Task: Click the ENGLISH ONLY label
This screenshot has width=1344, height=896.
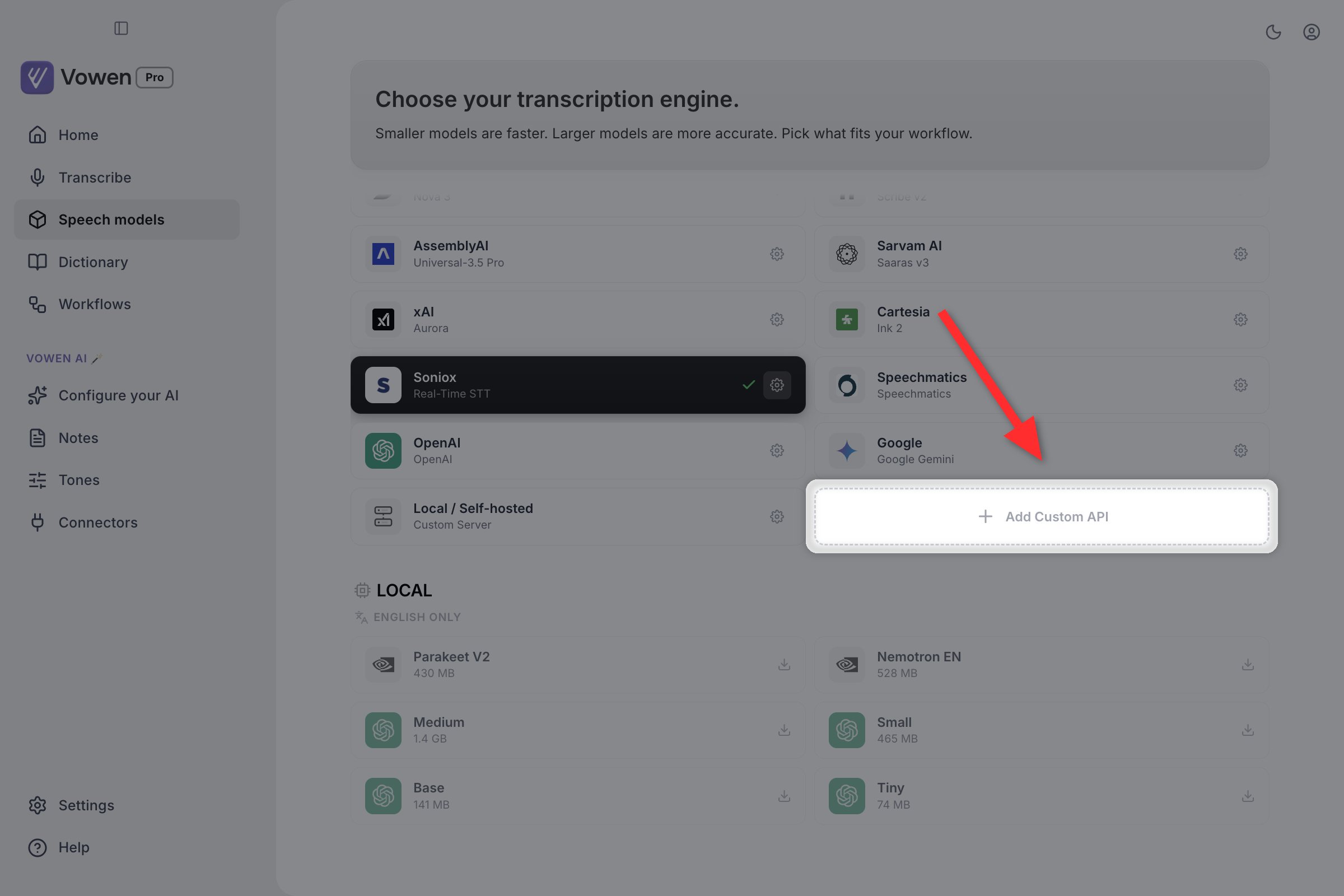Action: tap(417, 617)
